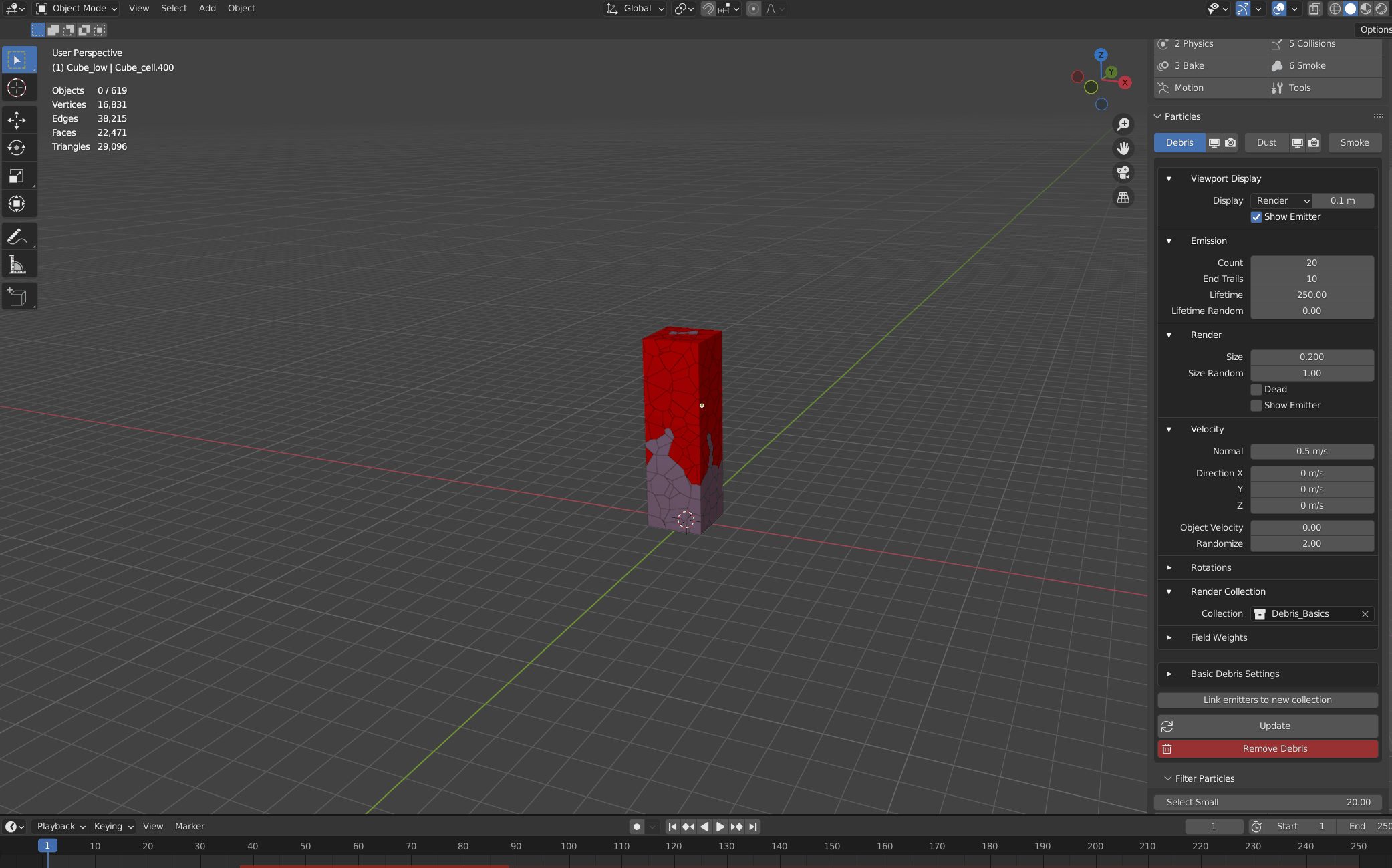Select the Dust particle tab
This screenshot has width=1392, height=868.
(1265, 141)
